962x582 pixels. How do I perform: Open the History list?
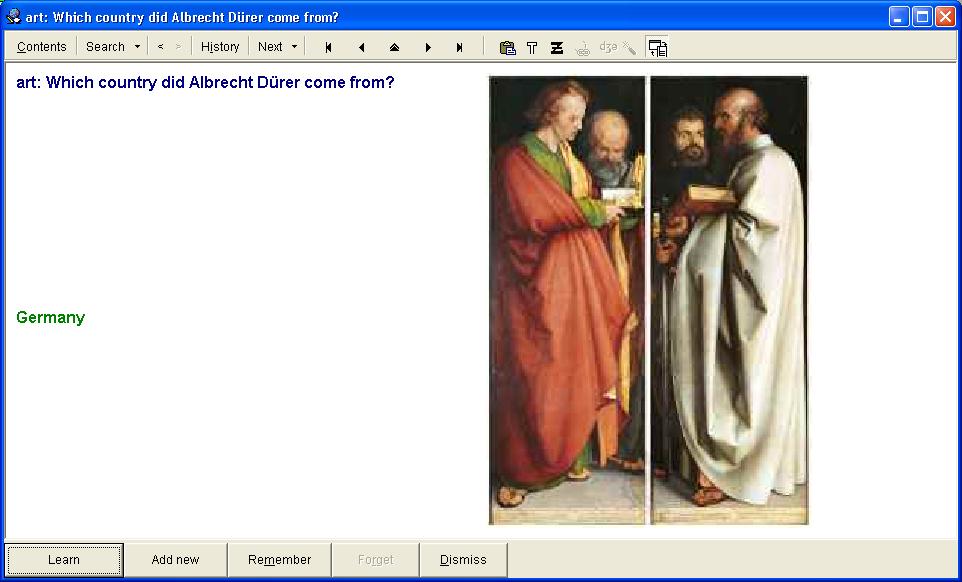(220, 47)
